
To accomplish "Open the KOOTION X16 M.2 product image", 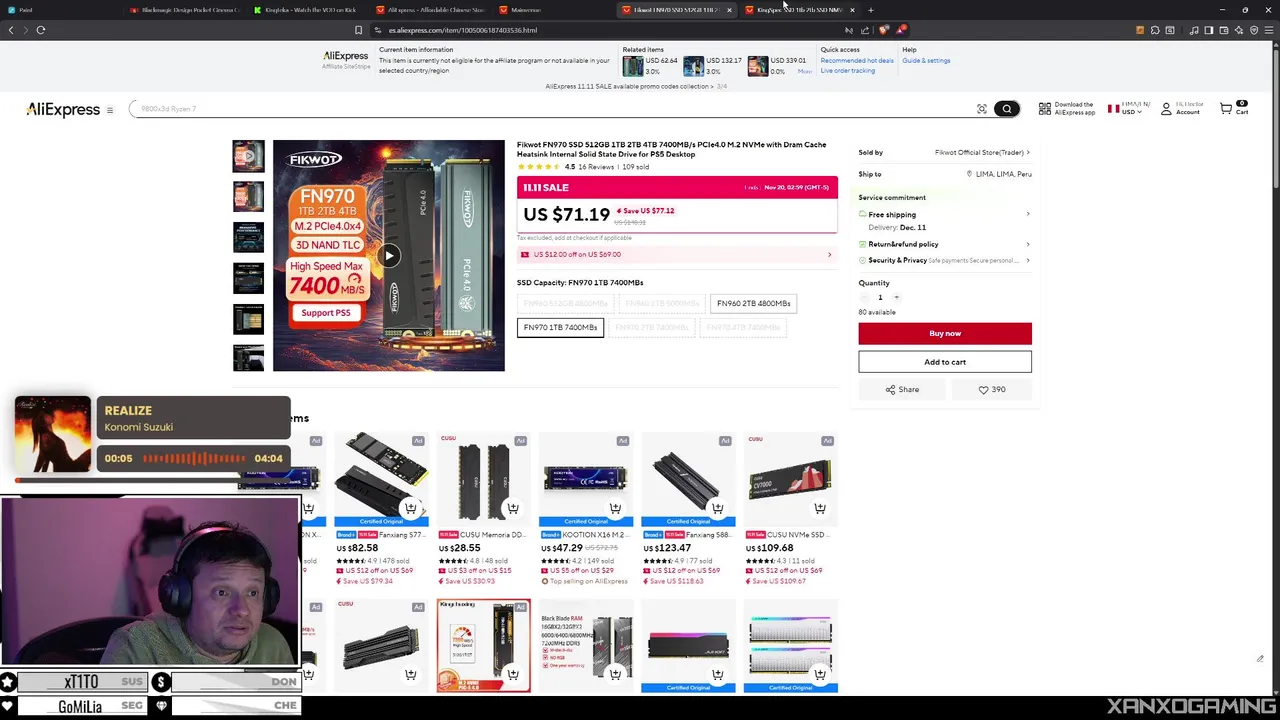I will pos(586,480).
